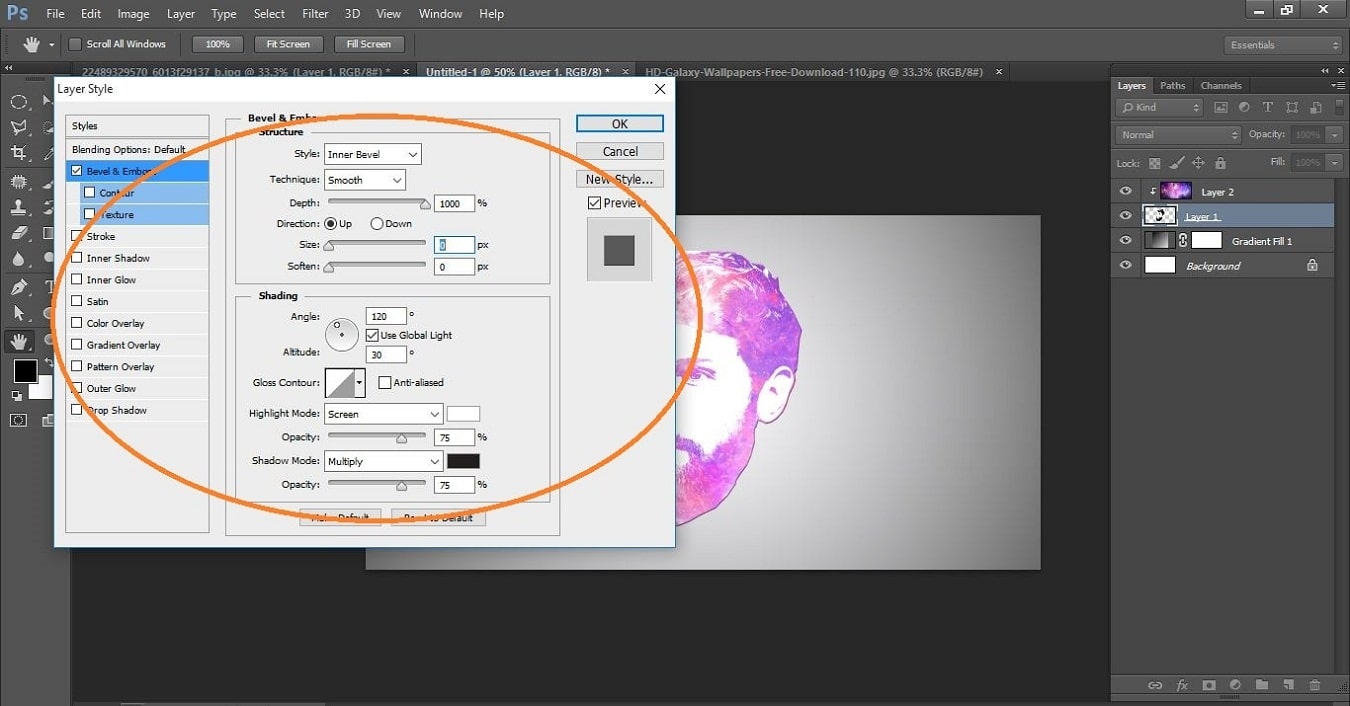The image size is (1350, 706).
Task: Click the Shadow Mode black color swatch
Action: (x=465, y=460)
